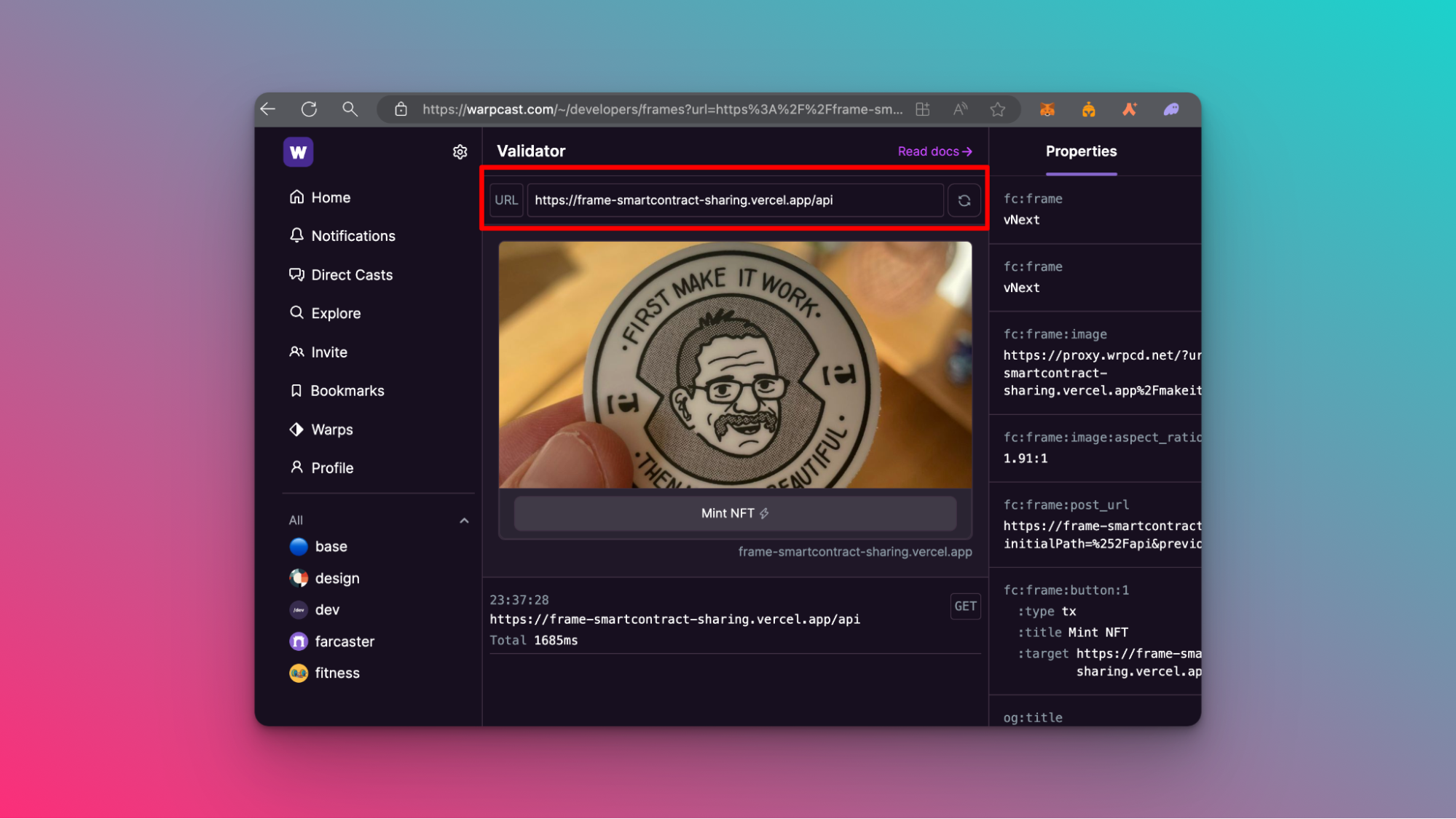Click the GET request button
Viewport: 1456px width, 819px height.
point(965,606)
